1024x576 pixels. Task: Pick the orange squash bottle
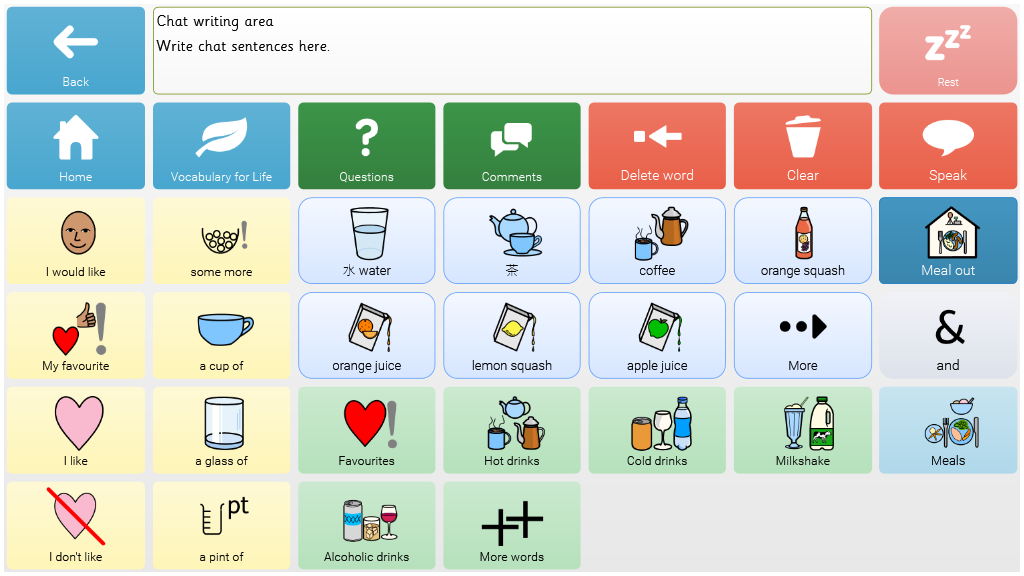pos(802,240)
